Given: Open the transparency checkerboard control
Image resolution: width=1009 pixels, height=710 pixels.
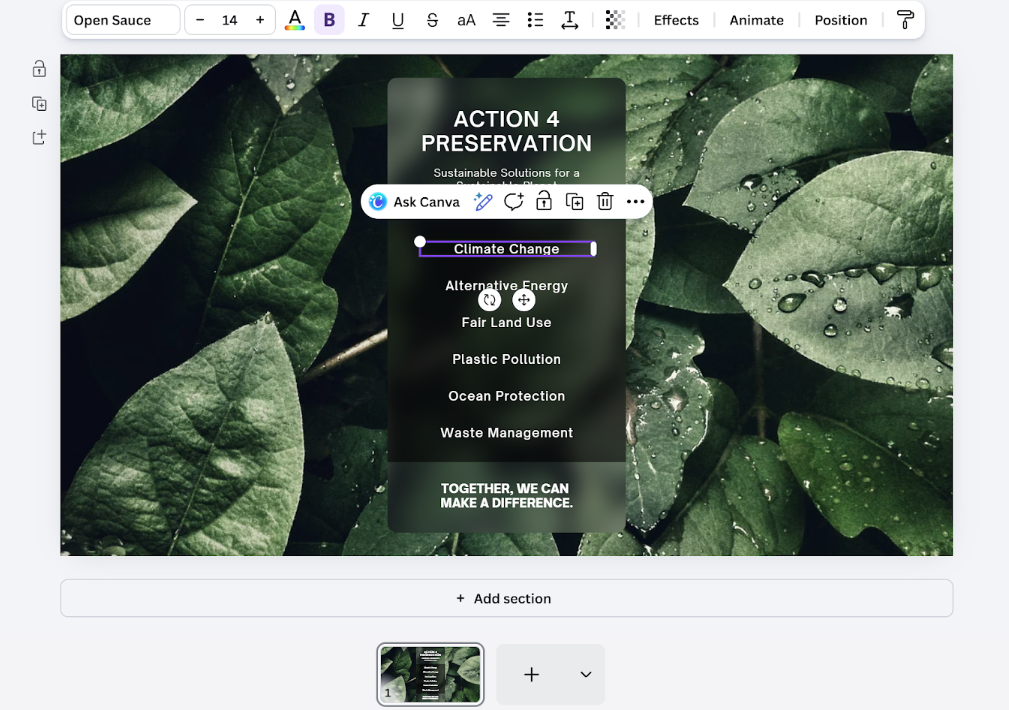Looking at the screenshot, I should [x=615, y=20].
